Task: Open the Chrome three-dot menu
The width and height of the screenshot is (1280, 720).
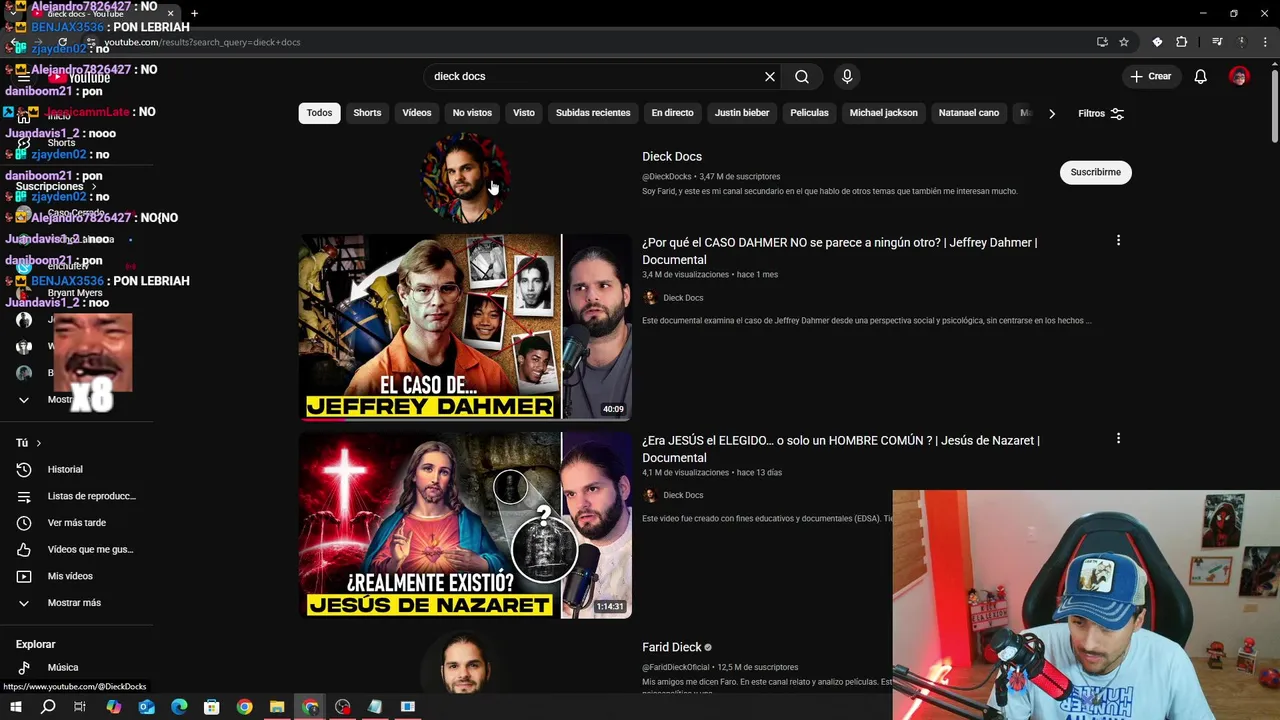Action: [1266, 42]
